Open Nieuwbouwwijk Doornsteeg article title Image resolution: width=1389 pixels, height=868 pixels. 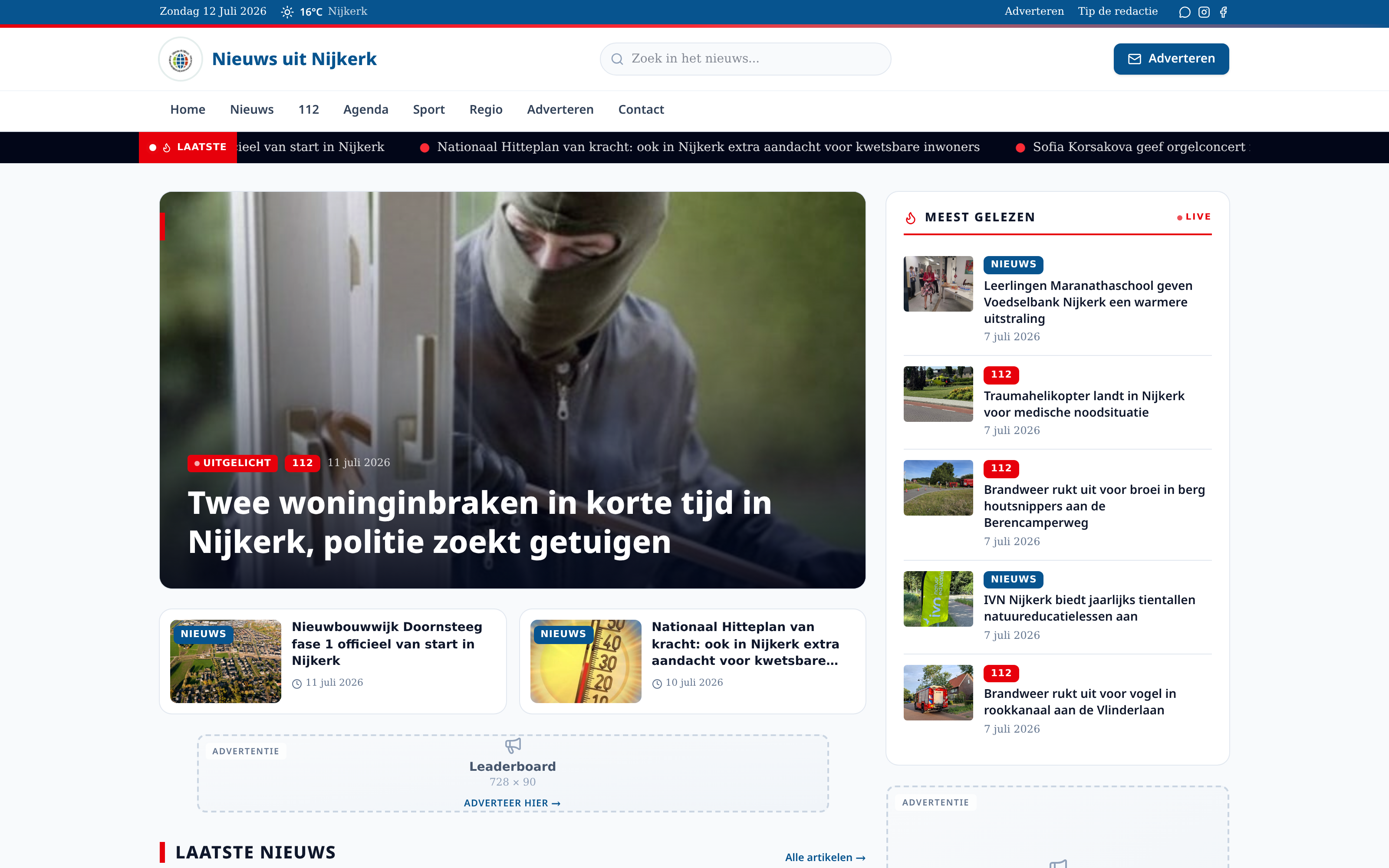click(387, 644)
